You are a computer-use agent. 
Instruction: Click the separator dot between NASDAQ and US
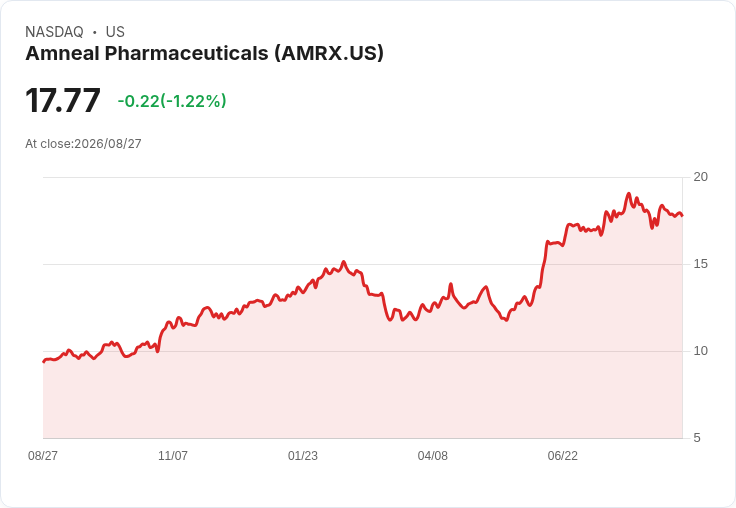[95, 32]
